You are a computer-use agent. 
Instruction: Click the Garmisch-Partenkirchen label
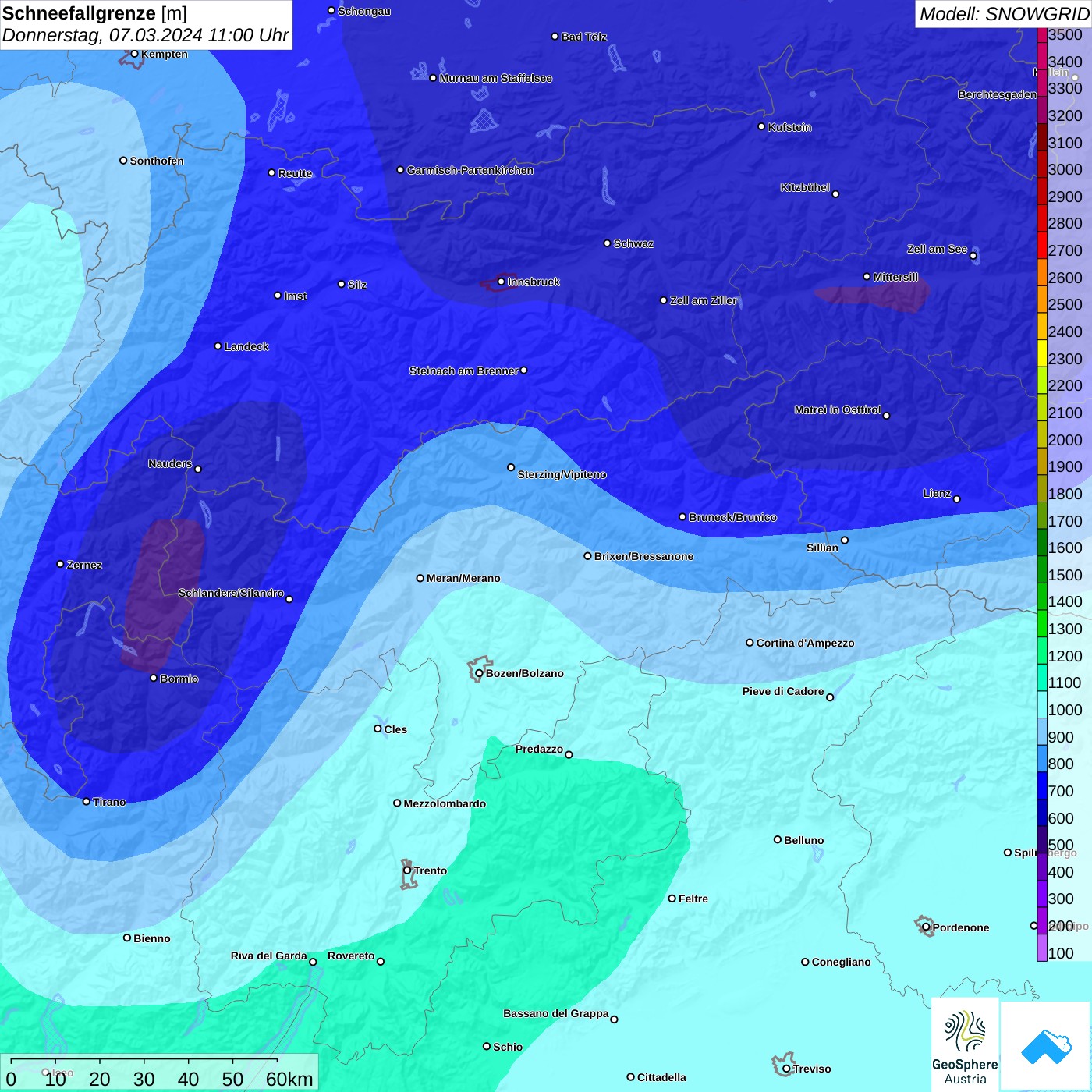pyautogui.click(x=470, y=170)
